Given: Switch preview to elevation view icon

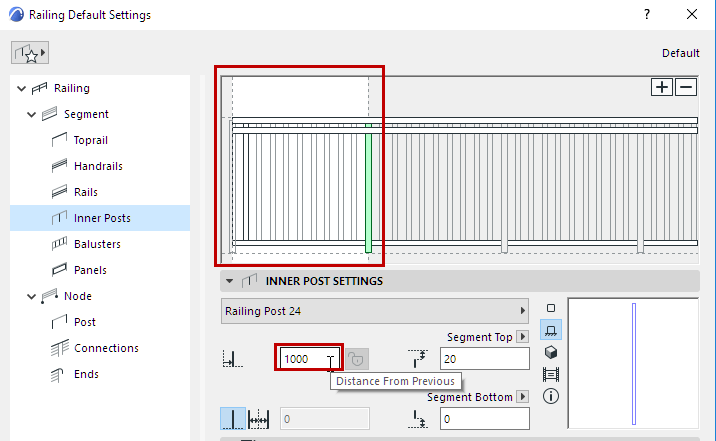Looking at the screenshot, I should click(x=551, y=330).
